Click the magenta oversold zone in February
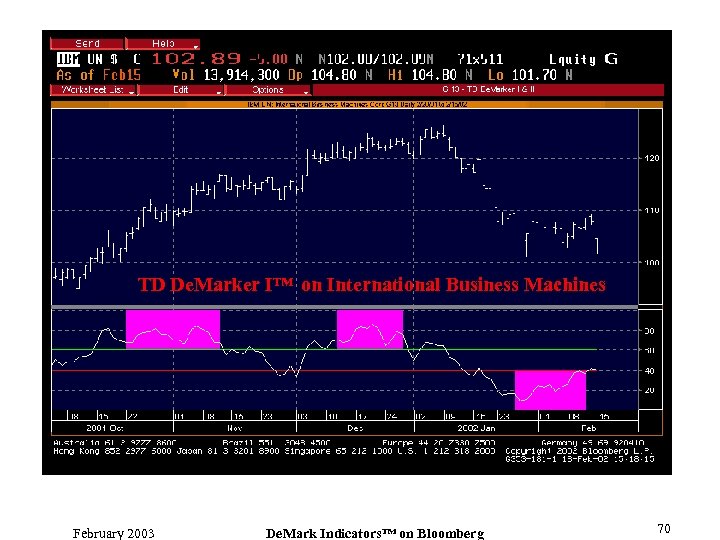The width and height of the screenshot is (720, 540). point(550,390)
